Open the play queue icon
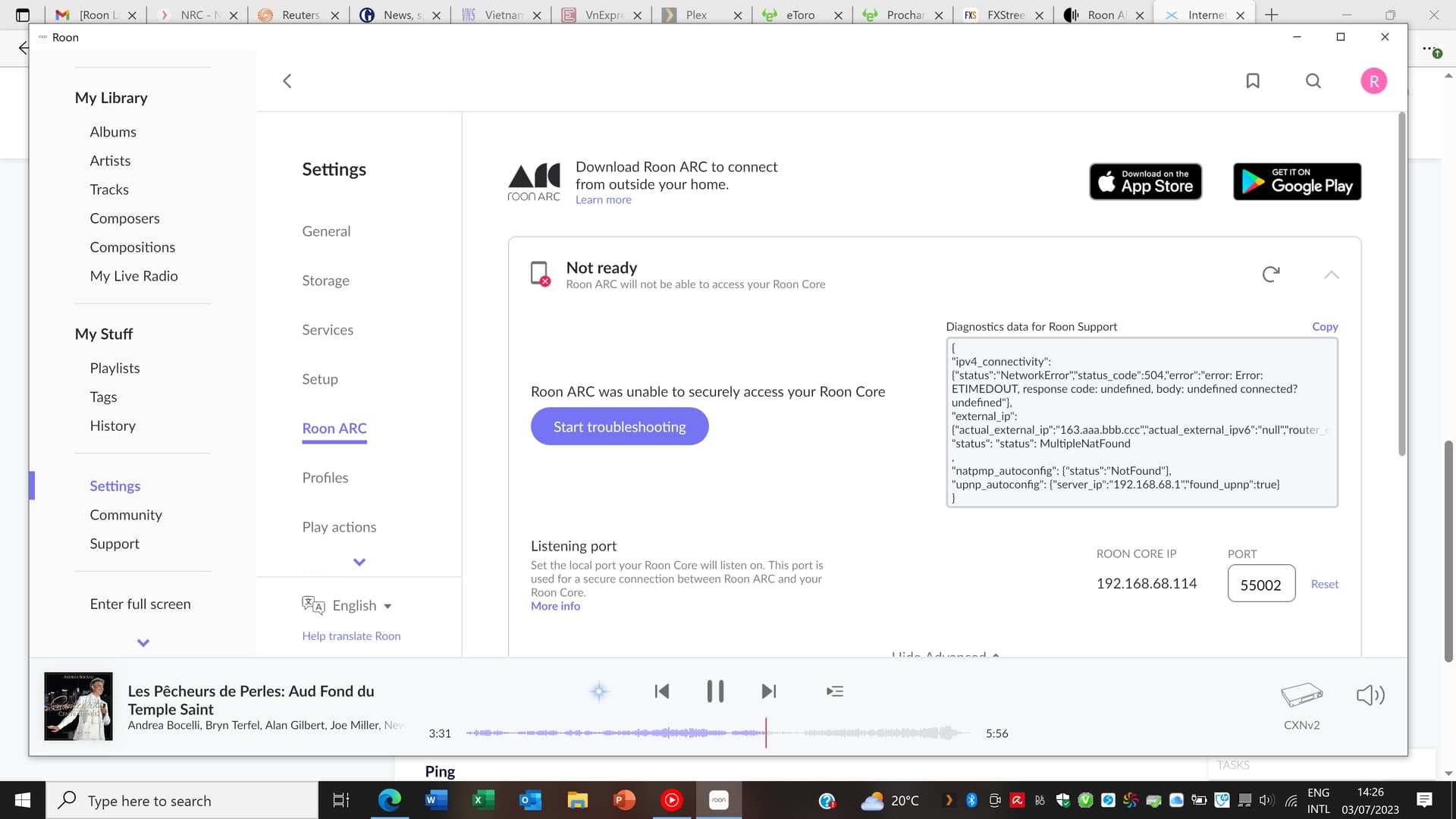This screenshot has width=1456, height=819. [x=835, y=692]
